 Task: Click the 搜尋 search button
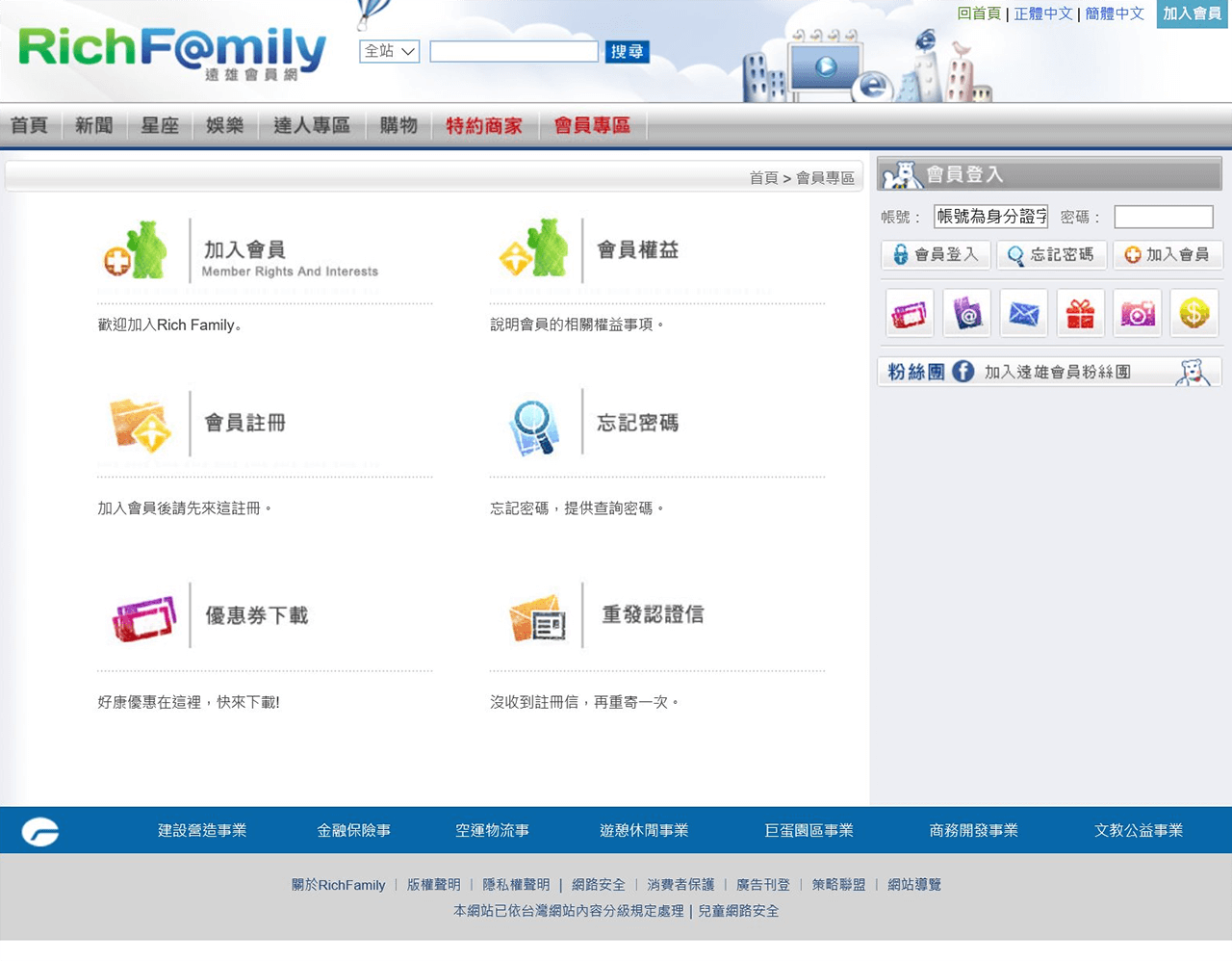click(x=628, y=51)
